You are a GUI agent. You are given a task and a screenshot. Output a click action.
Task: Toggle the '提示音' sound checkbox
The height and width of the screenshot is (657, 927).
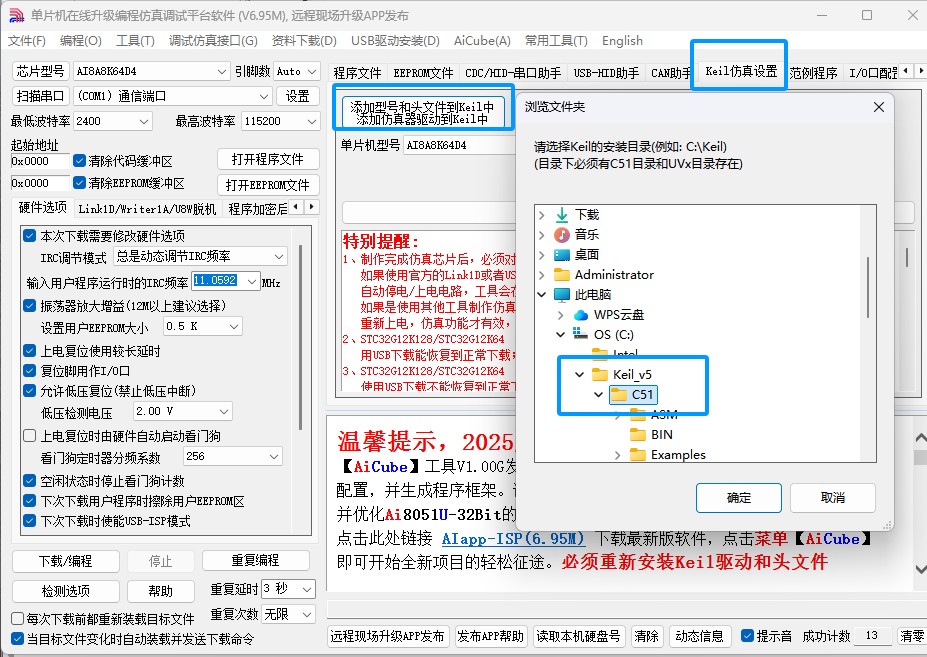pos(747,636)
